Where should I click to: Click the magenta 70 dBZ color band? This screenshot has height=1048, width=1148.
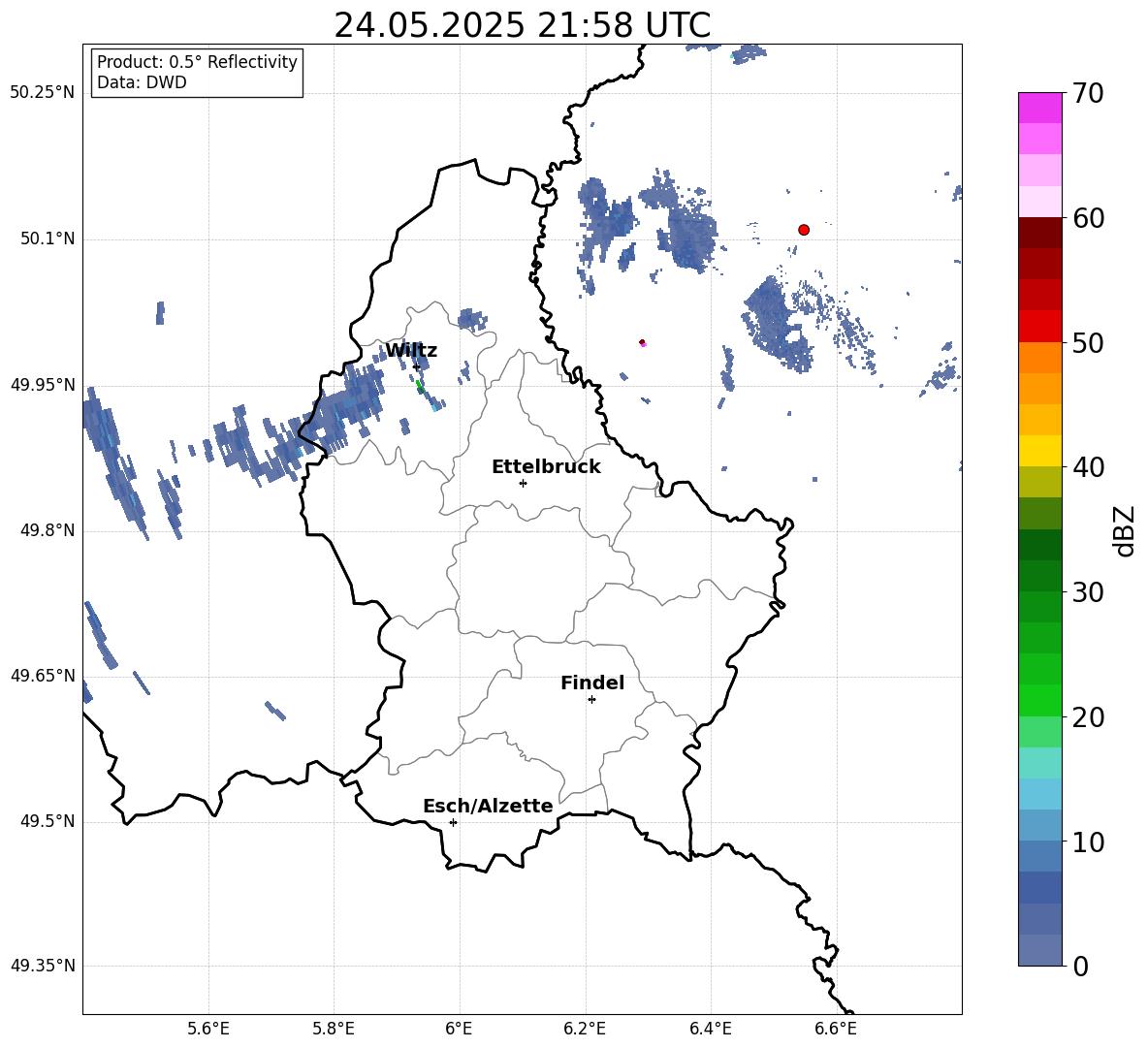[1039, 108]
